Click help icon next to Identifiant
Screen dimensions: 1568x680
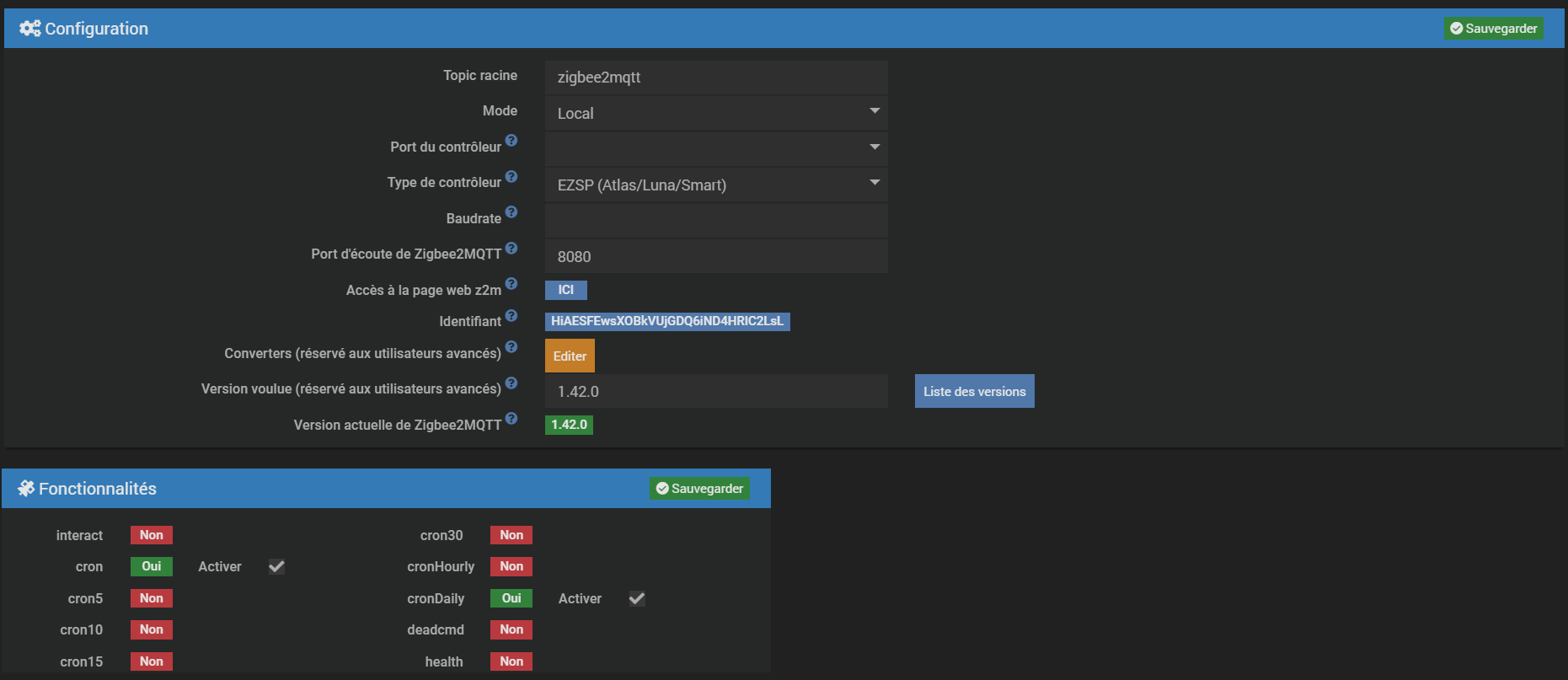coord(511,316)
